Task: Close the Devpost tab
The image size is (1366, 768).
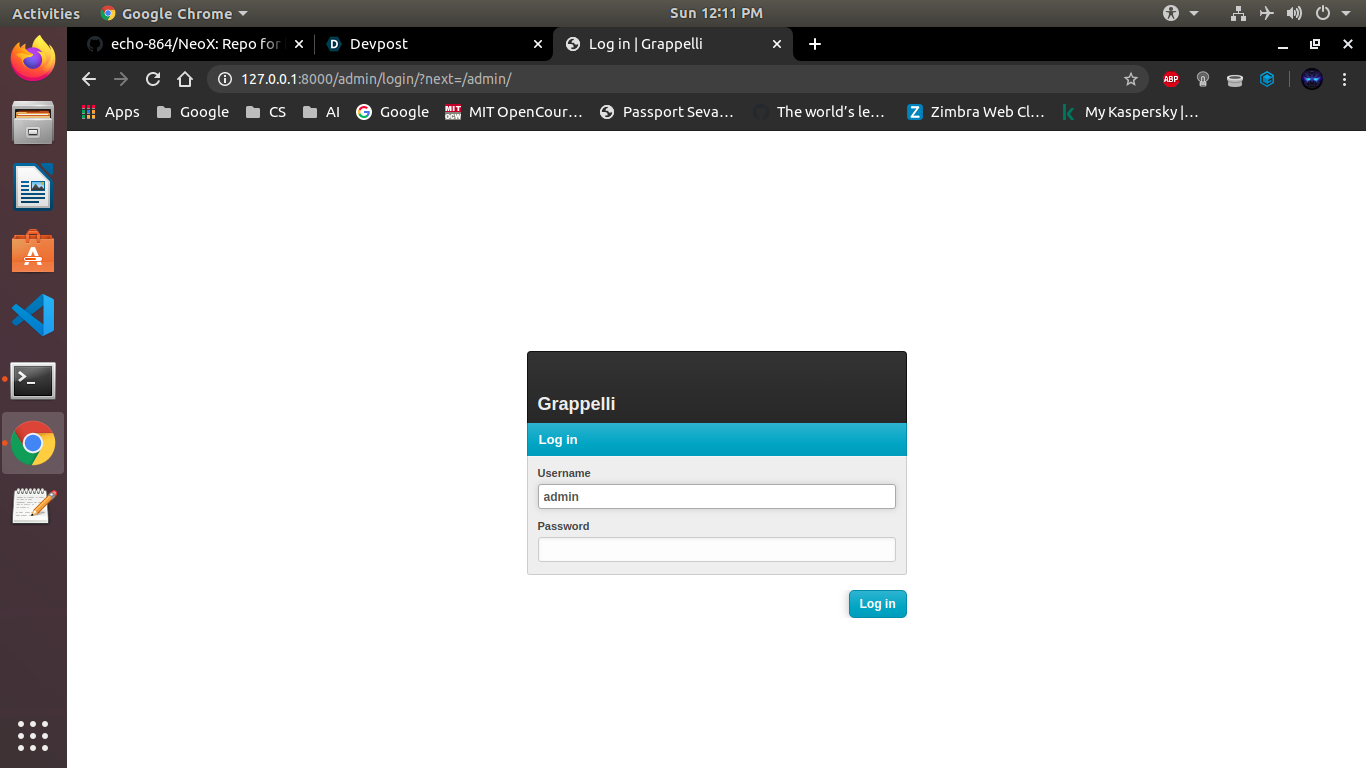Action: pyautogui.click(x=538, y=44)
